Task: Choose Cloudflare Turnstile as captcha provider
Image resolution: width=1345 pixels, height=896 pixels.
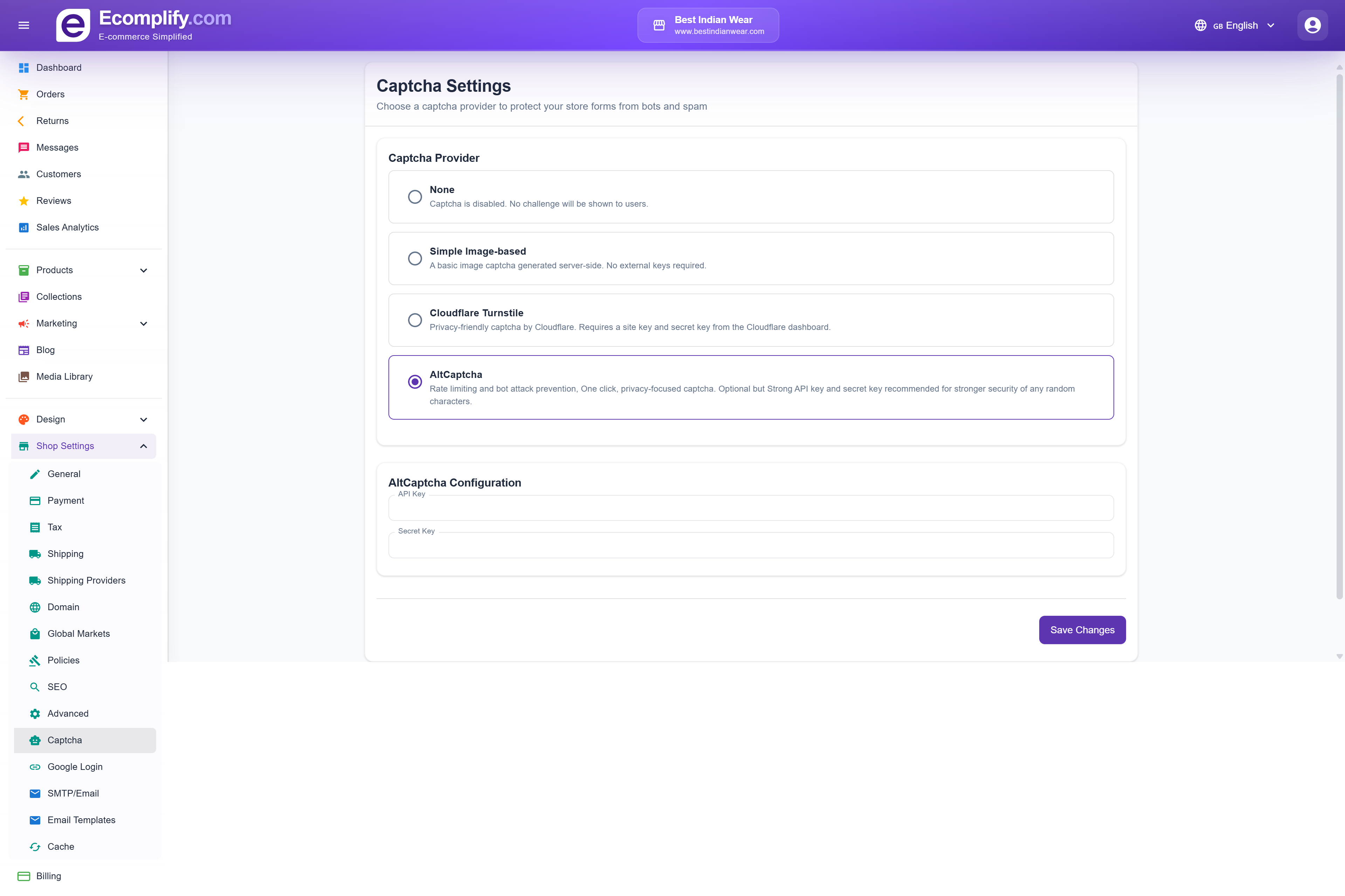Action: [x=415, y=320]
